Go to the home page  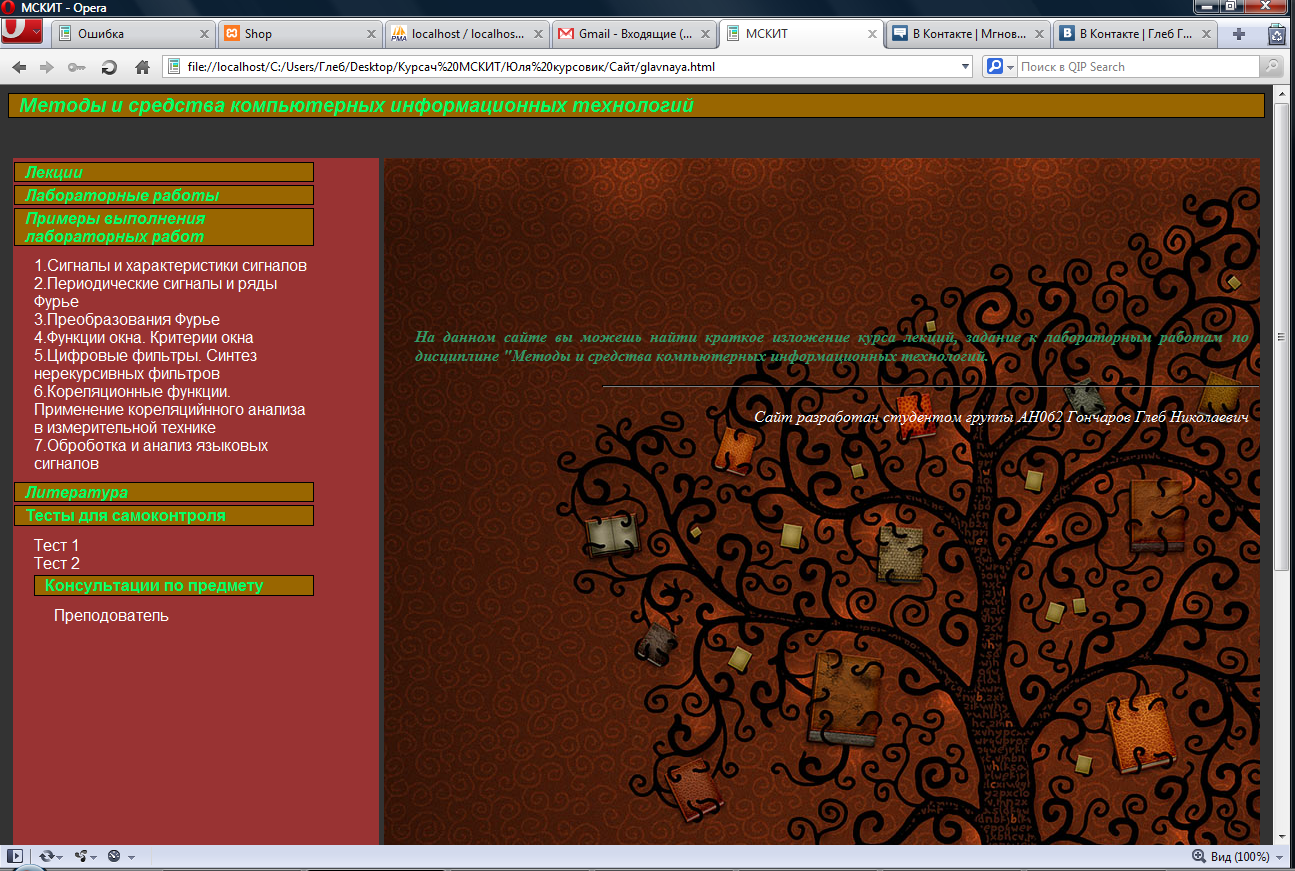(x=142, y=67)
